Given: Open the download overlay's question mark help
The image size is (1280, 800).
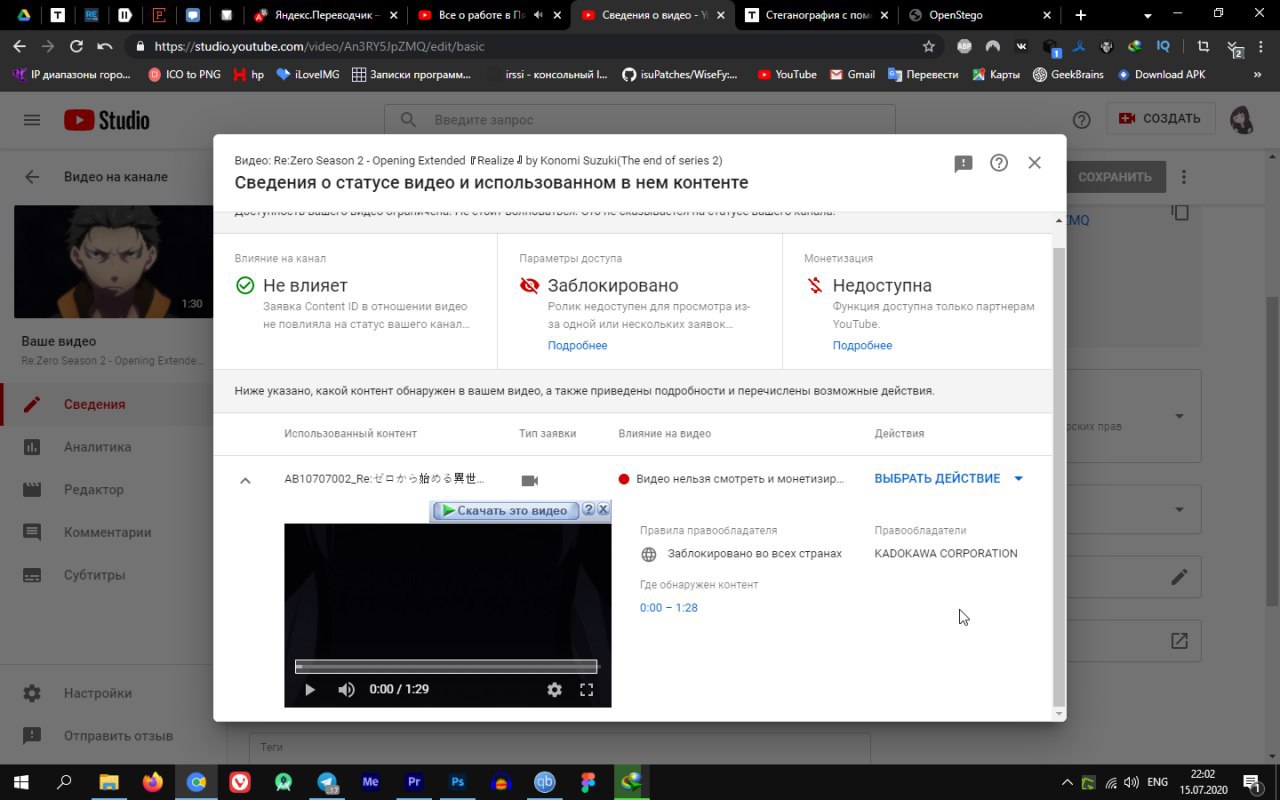Looking at the screenshot, I should click(x=588, y=510).
